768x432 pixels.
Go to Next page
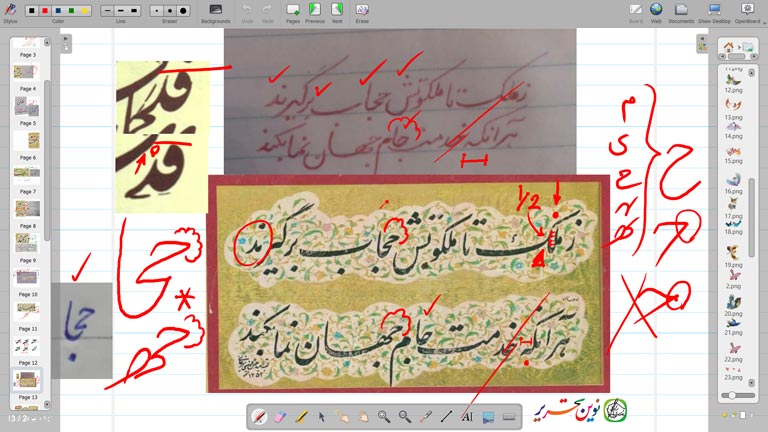[336, 11]
